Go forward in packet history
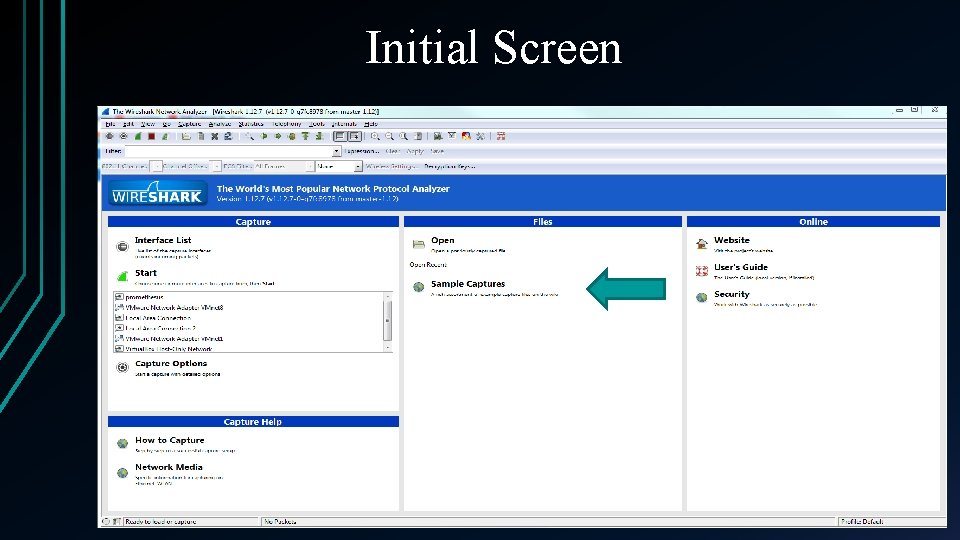This screenshot has height=540, width=960. (x=277, y=137)
